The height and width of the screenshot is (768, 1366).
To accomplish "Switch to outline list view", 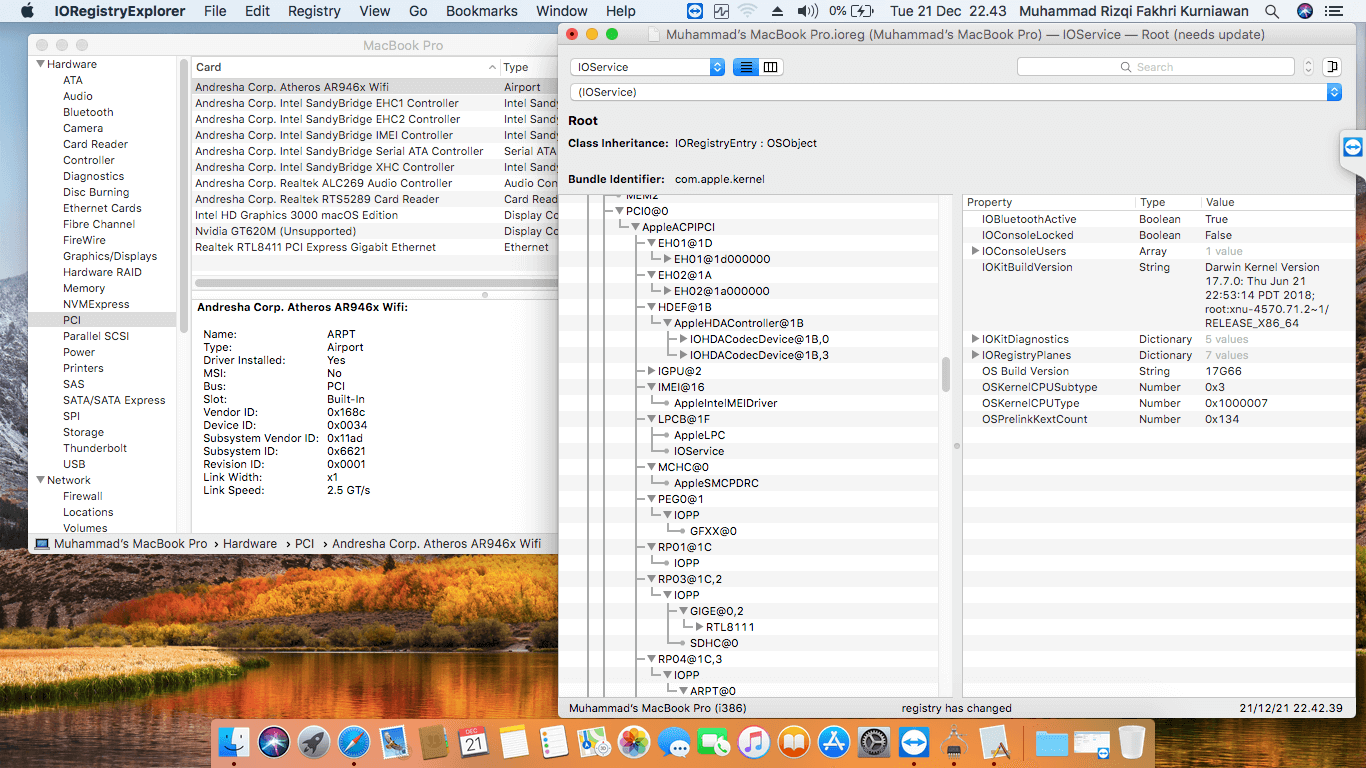I will (746, 67).
